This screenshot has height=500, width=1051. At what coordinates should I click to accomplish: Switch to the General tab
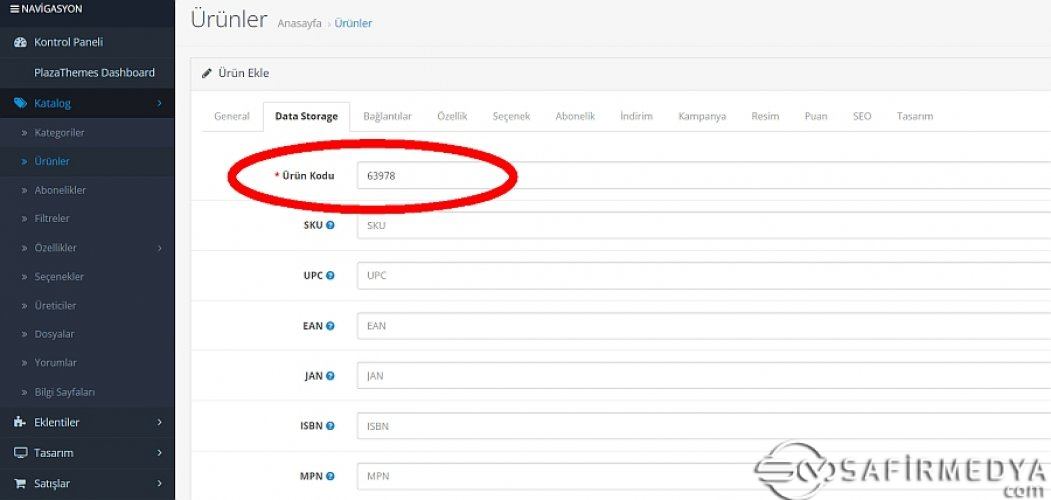pos(231,116)
